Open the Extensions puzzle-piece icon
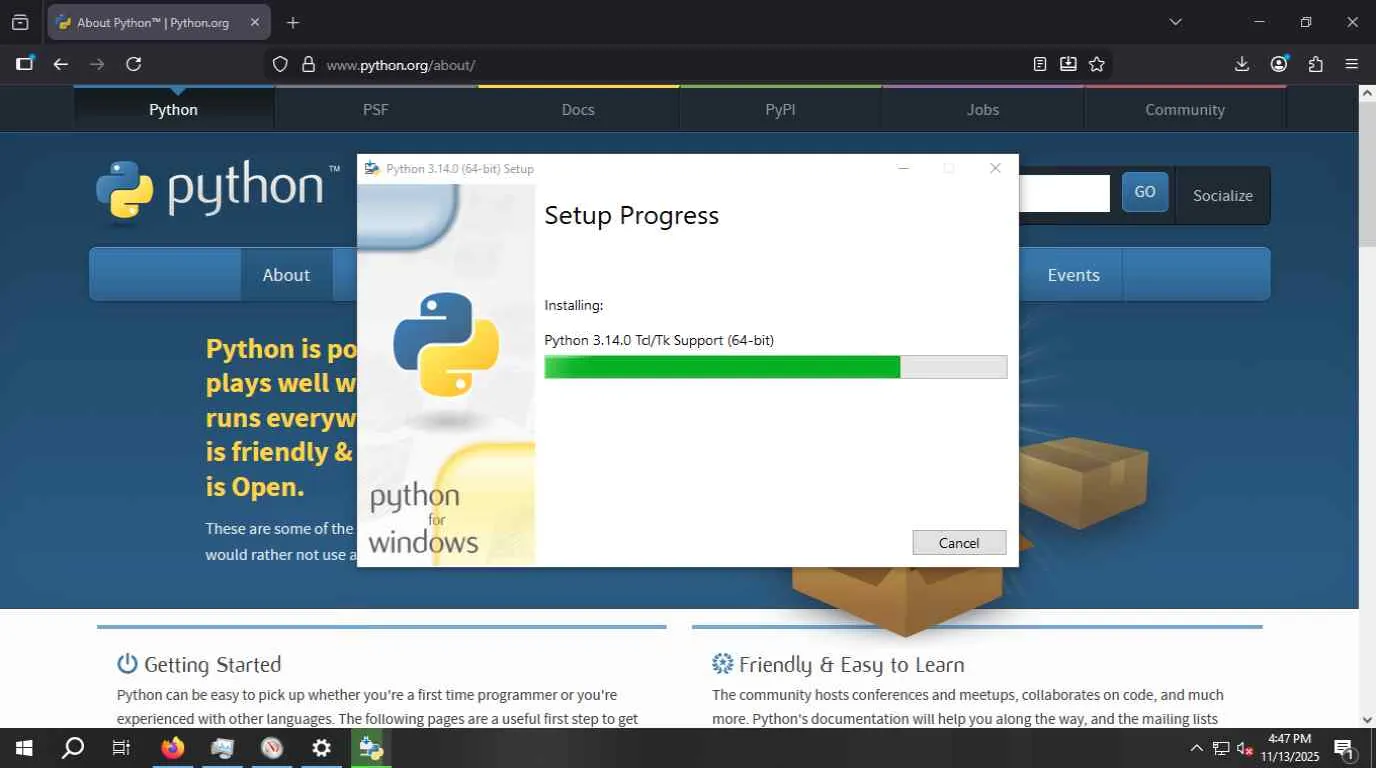 tap(1316, 64)
